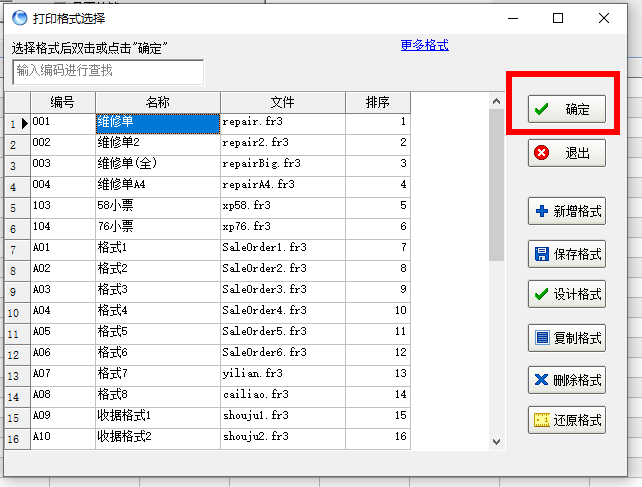Screen dimensions: 642x487
Task: Select the 格式3 name cell
Action: (x=158, y=292)
